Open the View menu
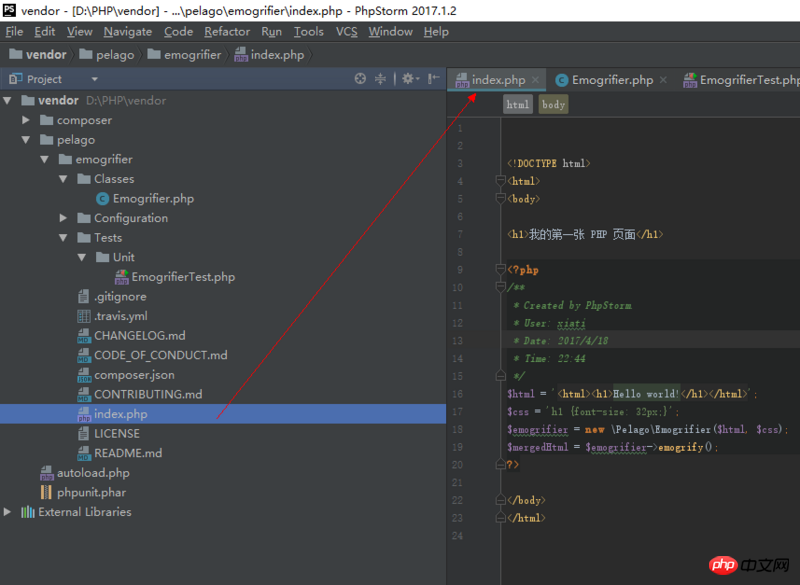Viewport: 800px width, 585px height. pos(80,32)
